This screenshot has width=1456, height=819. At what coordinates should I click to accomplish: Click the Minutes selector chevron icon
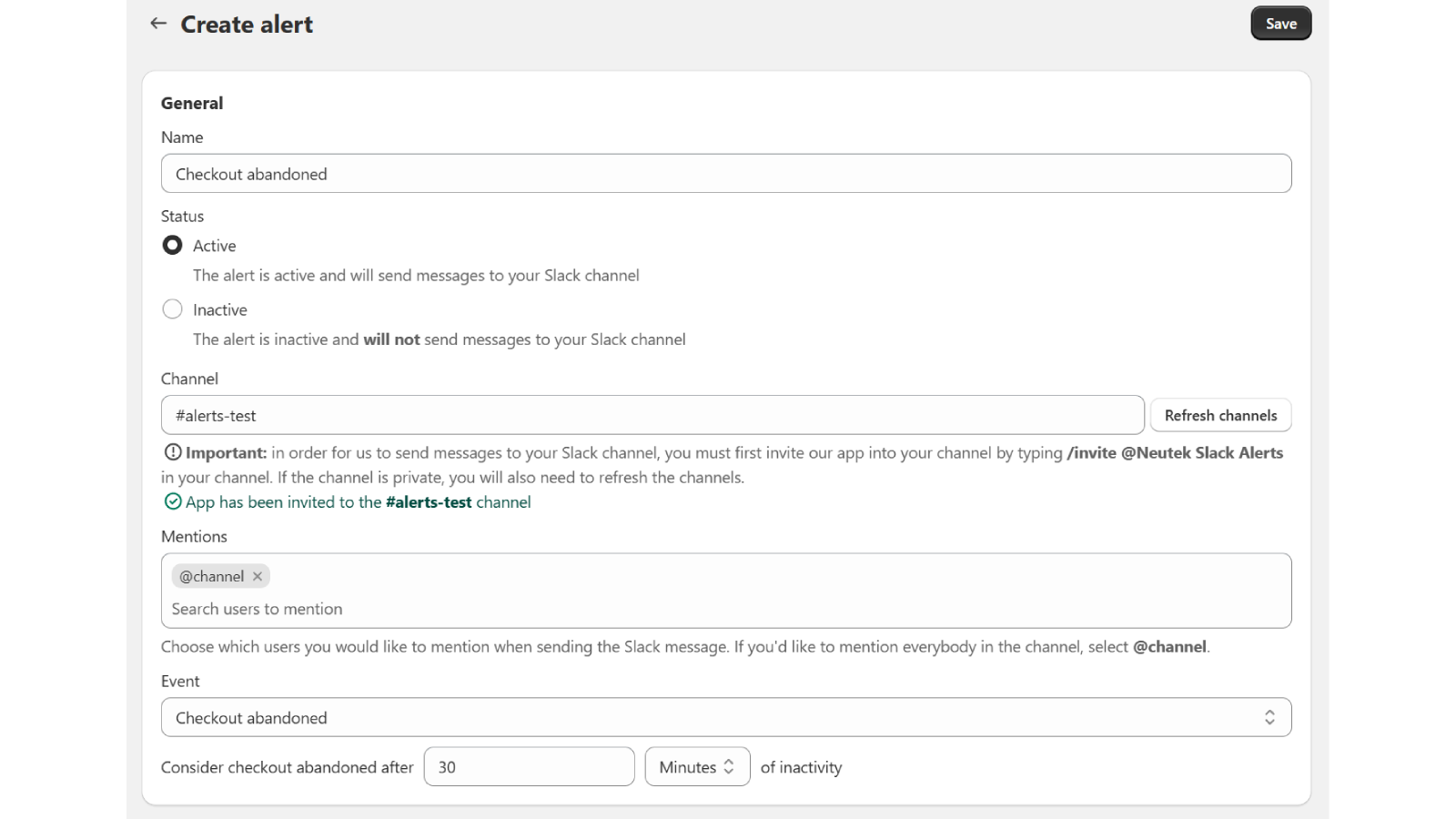coord(728,766)
